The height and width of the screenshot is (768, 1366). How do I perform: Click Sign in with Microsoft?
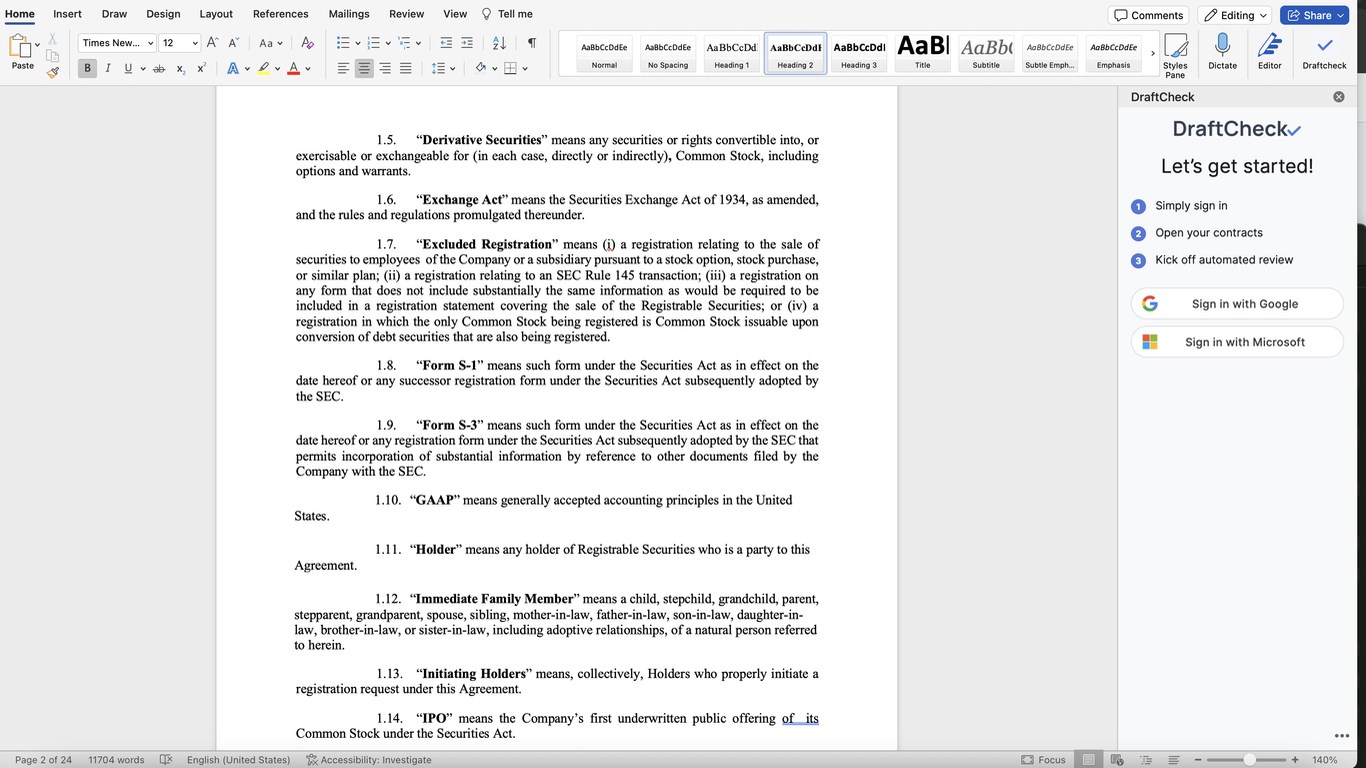[x=1237, y=342]
